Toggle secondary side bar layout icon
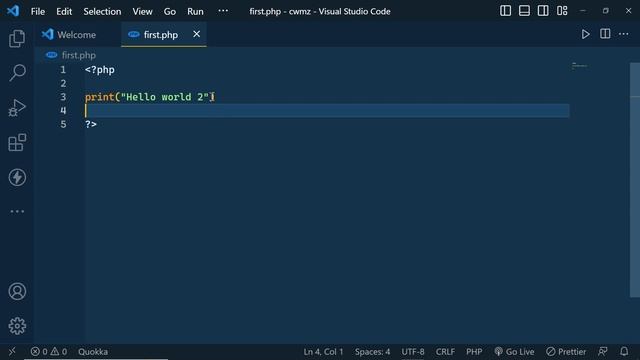640x360 pixels. click(543, 11)
